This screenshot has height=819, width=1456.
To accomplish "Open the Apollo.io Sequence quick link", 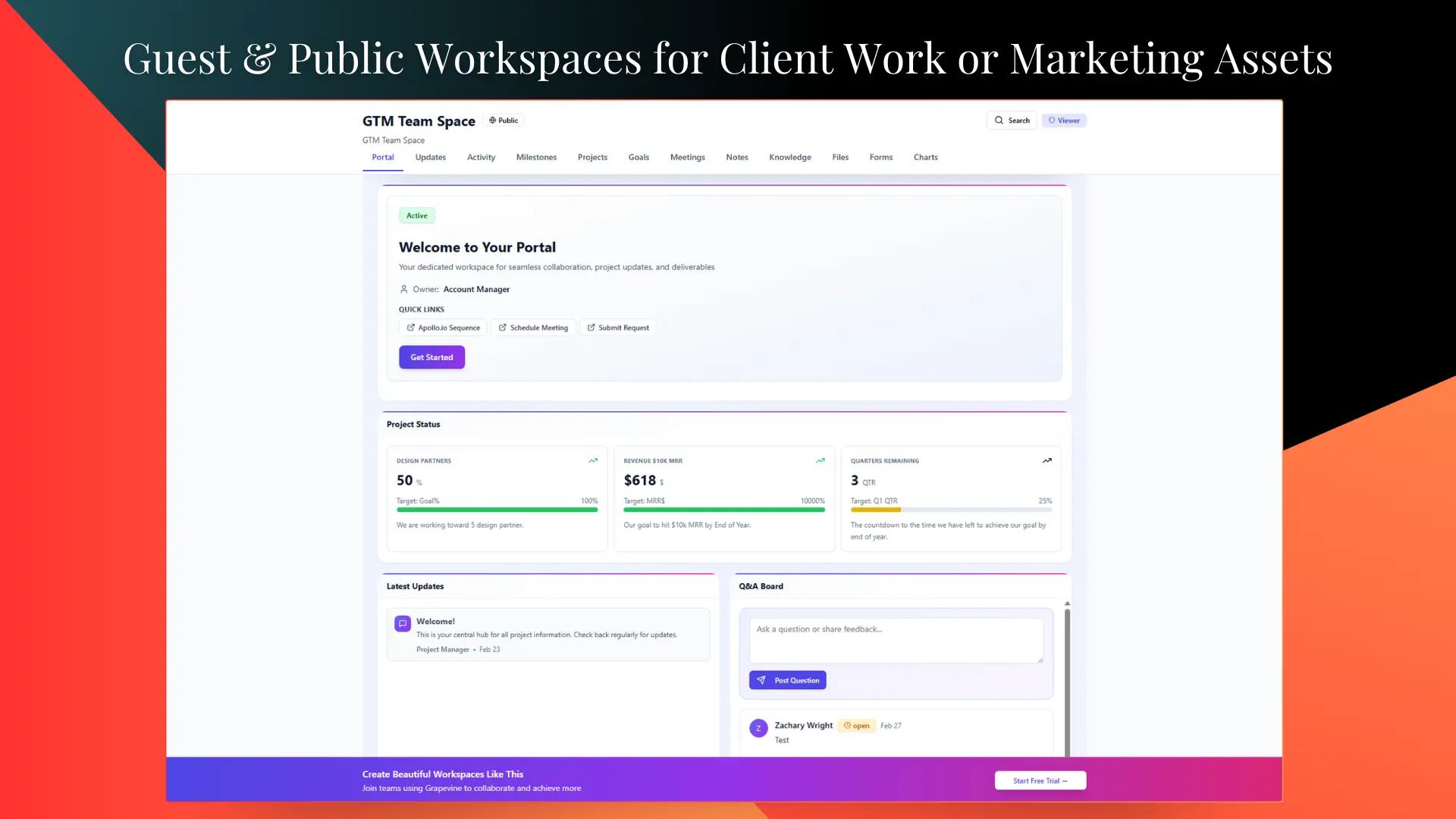I will (x=444, y=328).
